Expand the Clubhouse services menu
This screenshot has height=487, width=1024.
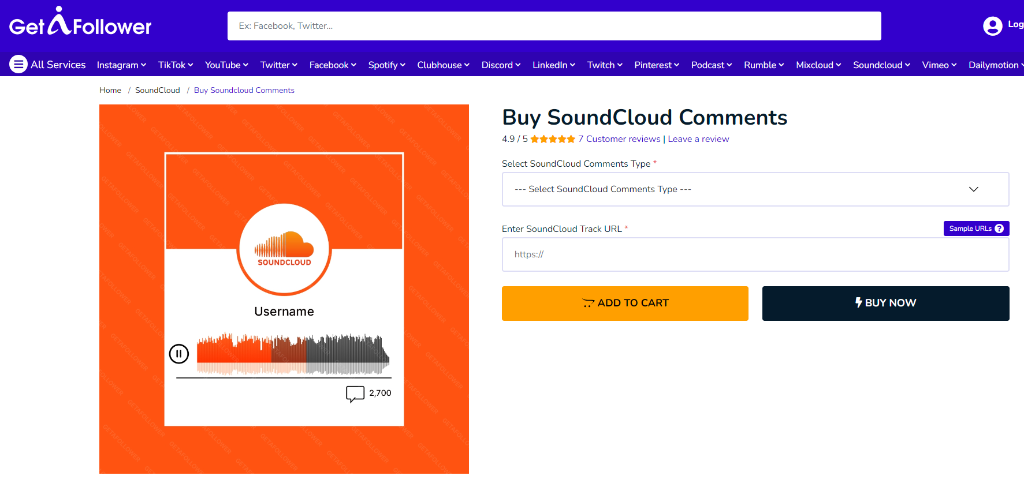[x=443, y=65]
